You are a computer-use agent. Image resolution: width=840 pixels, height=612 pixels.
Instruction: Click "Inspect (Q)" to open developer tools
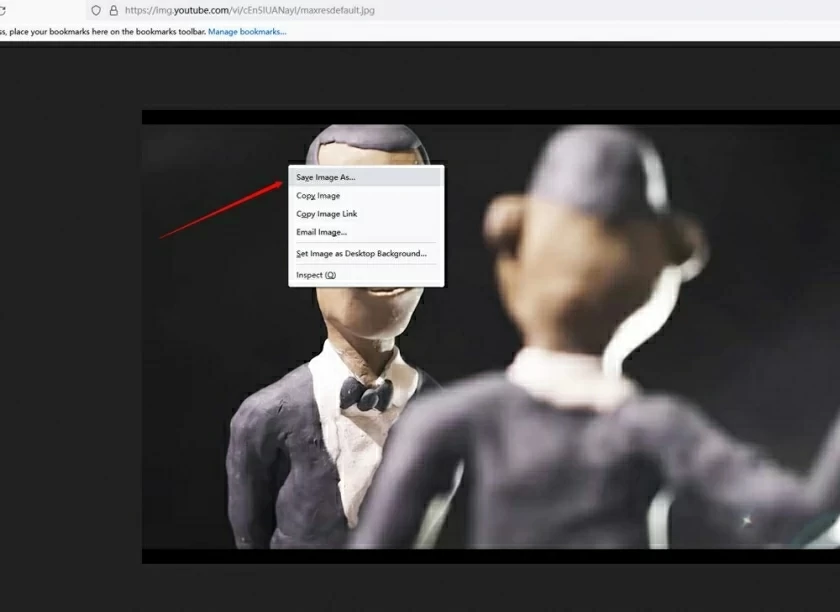click(x=314, y=274)
